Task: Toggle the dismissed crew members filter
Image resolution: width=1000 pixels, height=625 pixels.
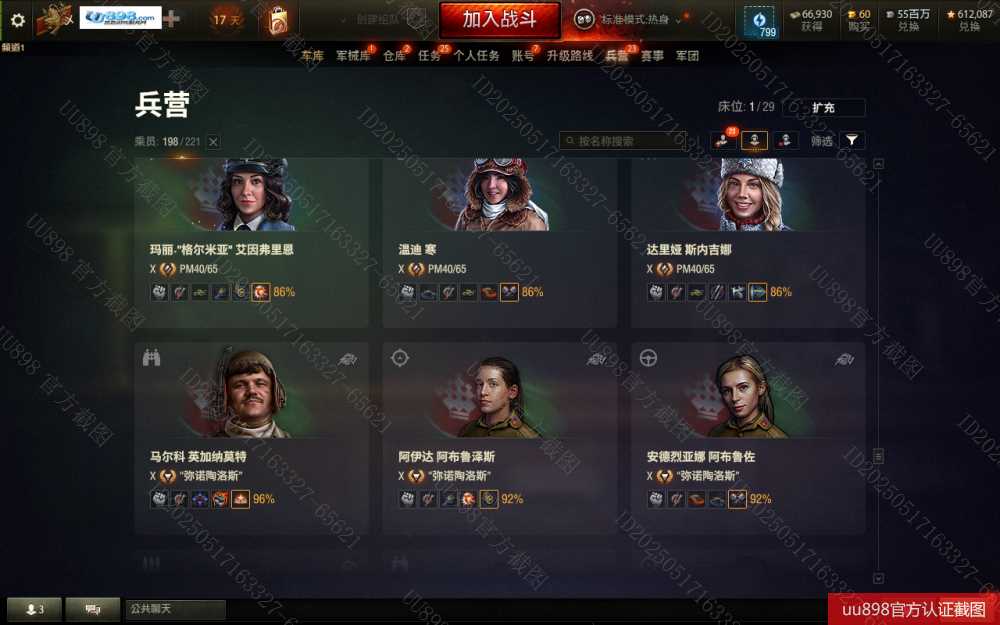Action: tap(785, 140)
